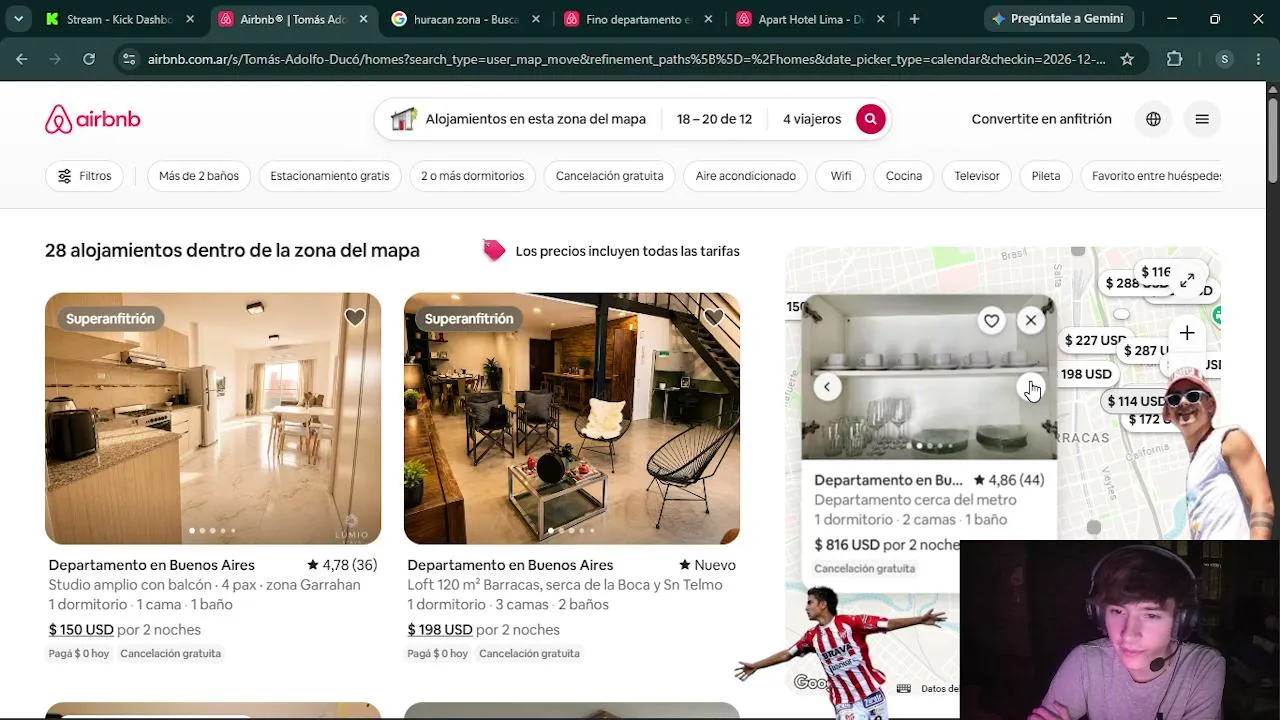Open the globe language and currency selector
Screen dimensions: 1280x720
[1153, 119]
